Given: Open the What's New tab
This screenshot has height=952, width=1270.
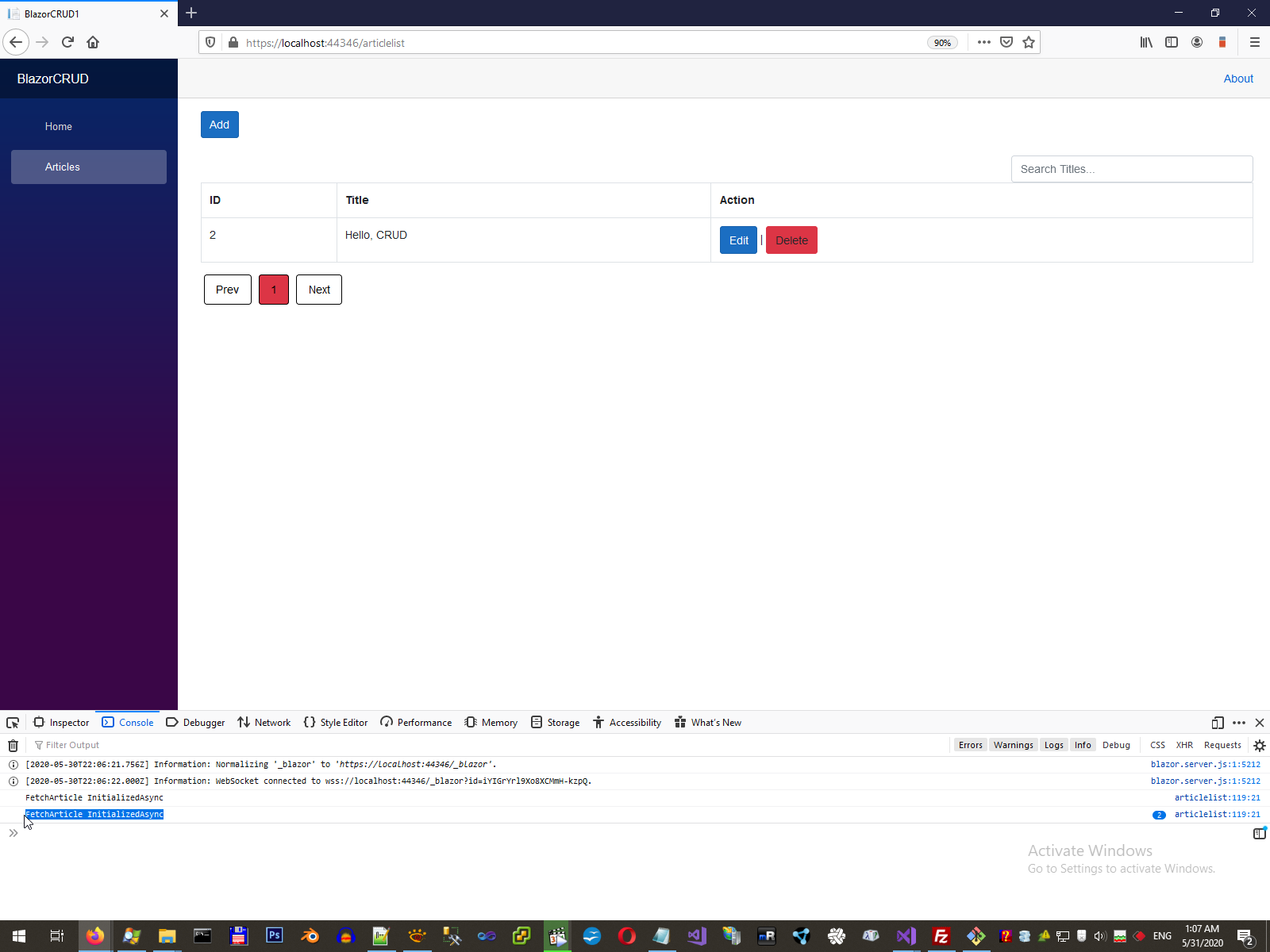Looking at the screenshot, I should 708,723.
